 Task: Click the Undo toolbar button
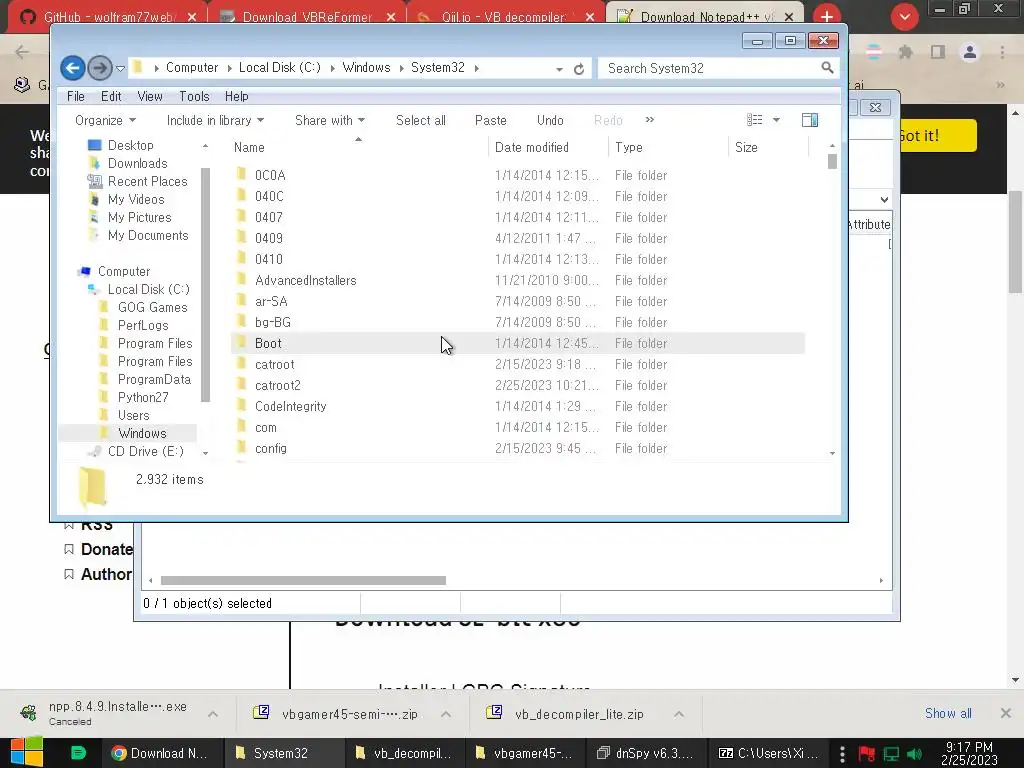point(550,120)
